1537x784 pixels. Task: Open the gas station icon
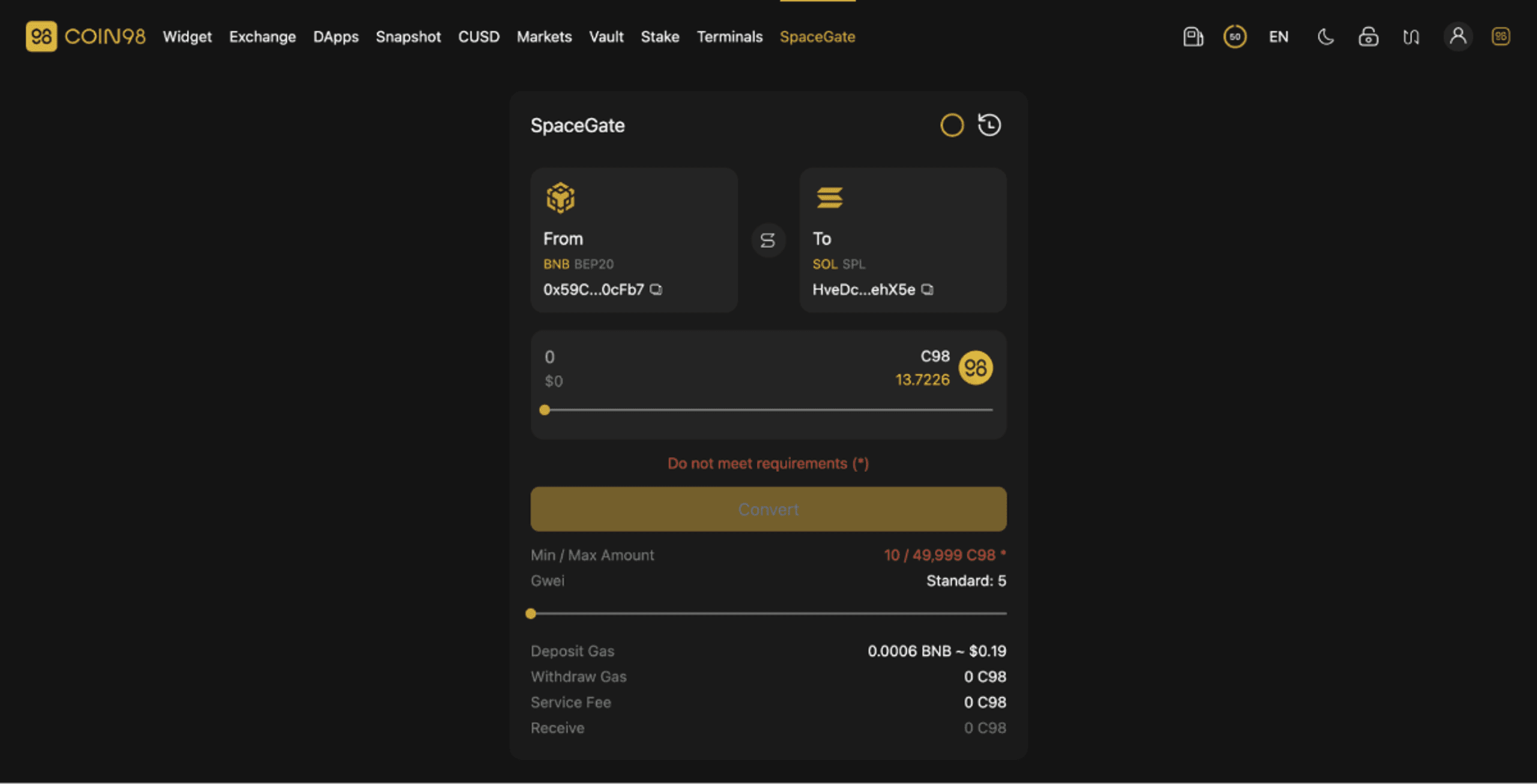[x=1192, y=37]
